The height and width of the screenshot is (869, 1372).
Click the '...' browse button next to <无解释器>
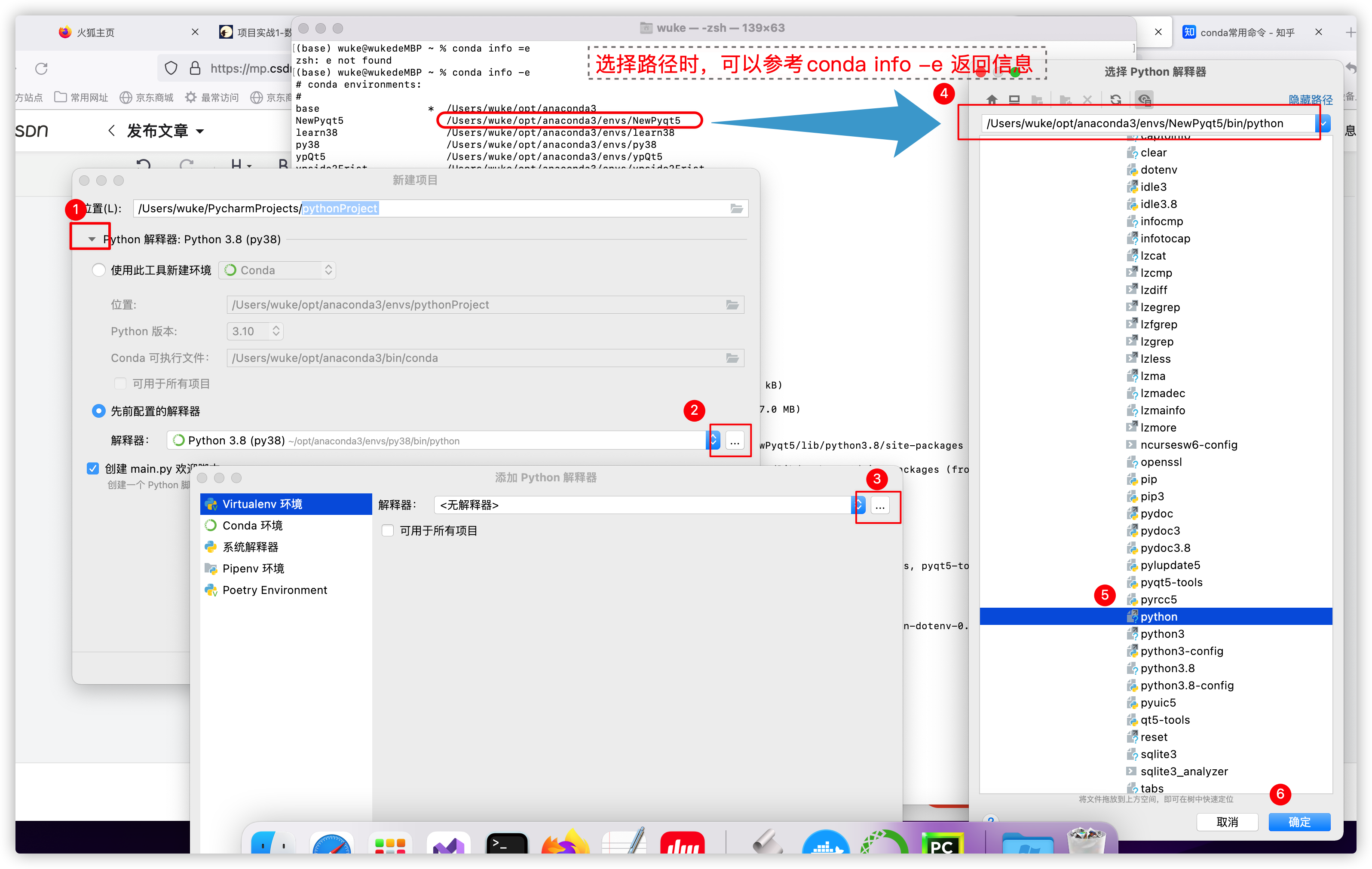pyautogui.click(x=880, y=505)
